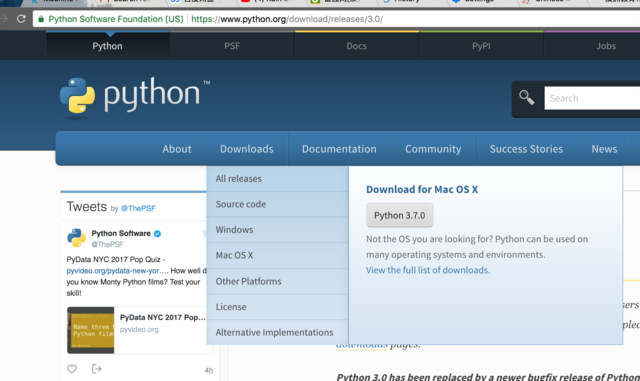Viewport: 640px width, 381px height.
Task: Click the search magnifier icon
Action: tap(527, 98)
